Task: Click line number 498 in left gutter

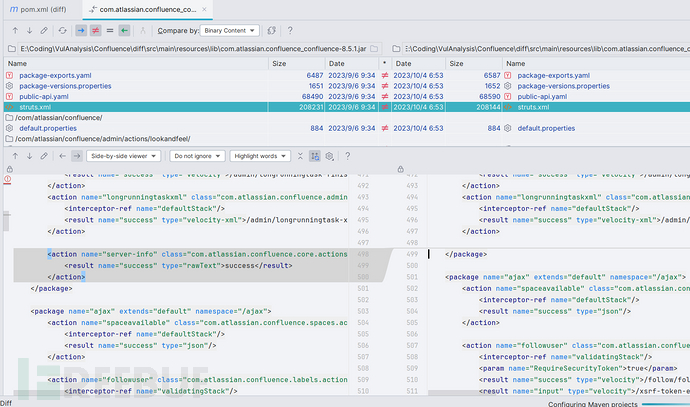Action: [363, 254]
